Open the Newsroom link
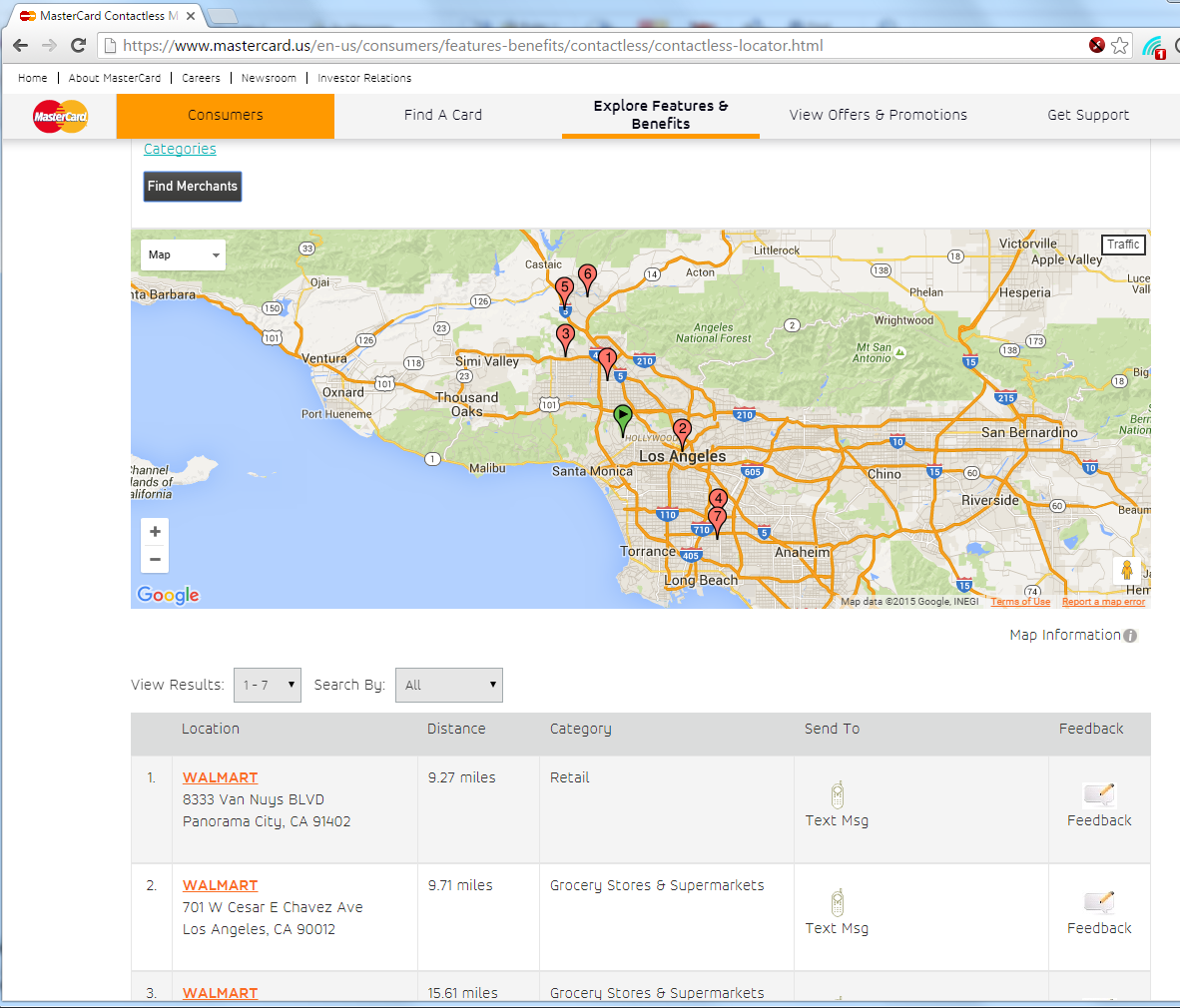This screenshot has width=1180, height=1008. [x=269, y=78]
